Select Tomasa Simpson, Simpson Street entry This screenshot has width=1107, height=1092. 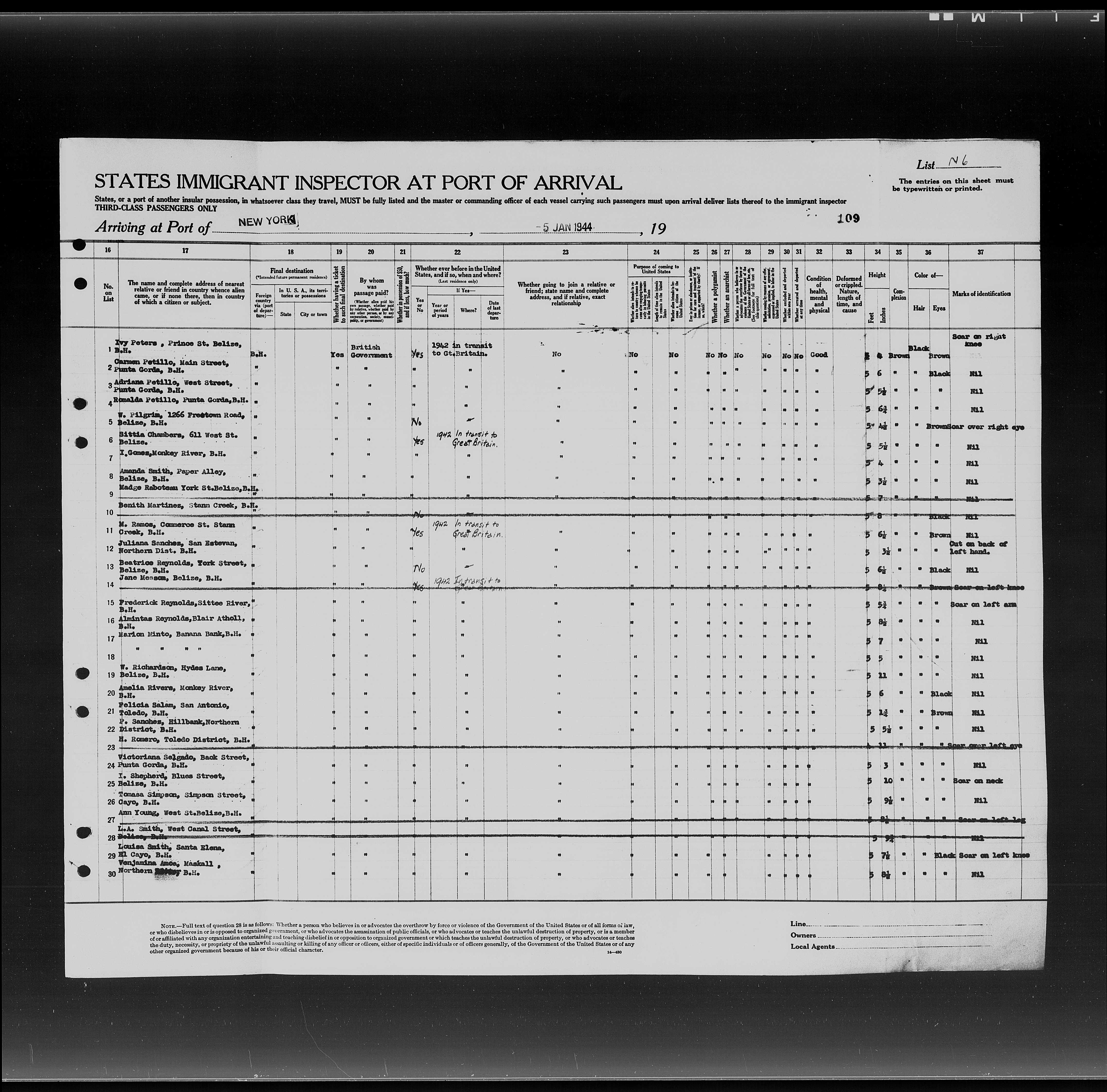click(x=182, y=799)
